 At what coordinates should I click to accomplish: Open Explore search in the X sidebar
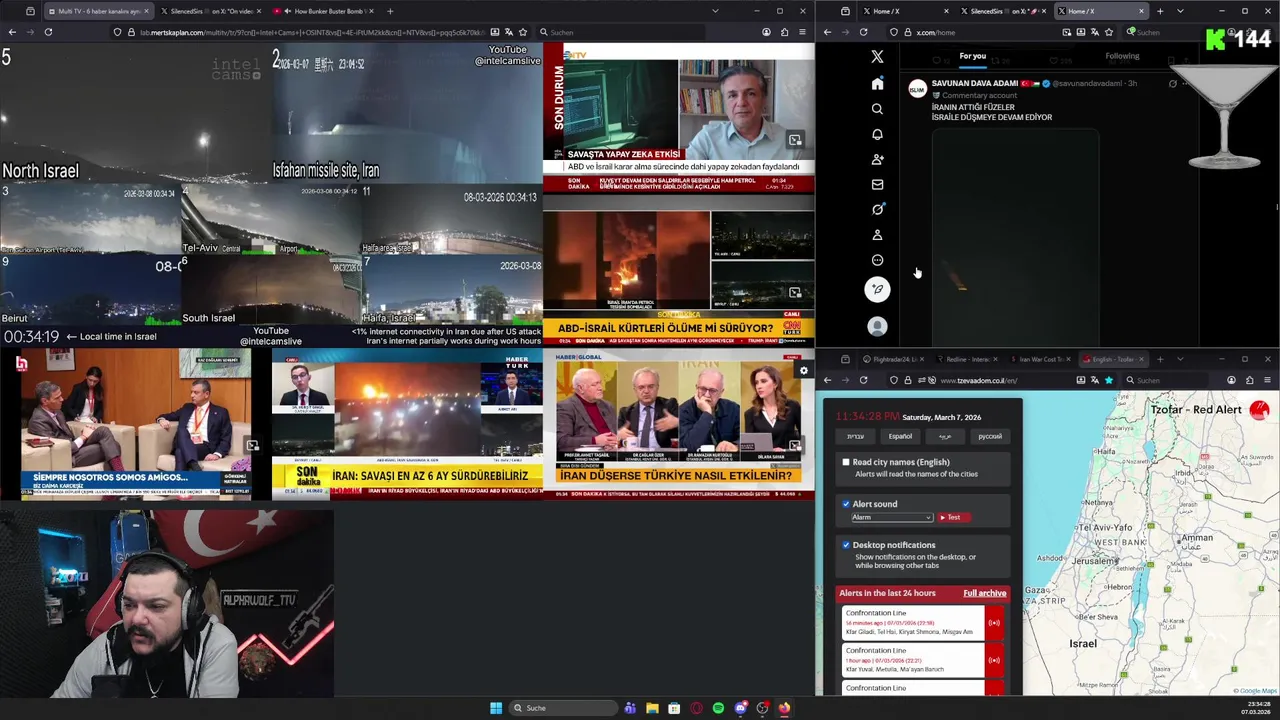click(x=877, y=109)
